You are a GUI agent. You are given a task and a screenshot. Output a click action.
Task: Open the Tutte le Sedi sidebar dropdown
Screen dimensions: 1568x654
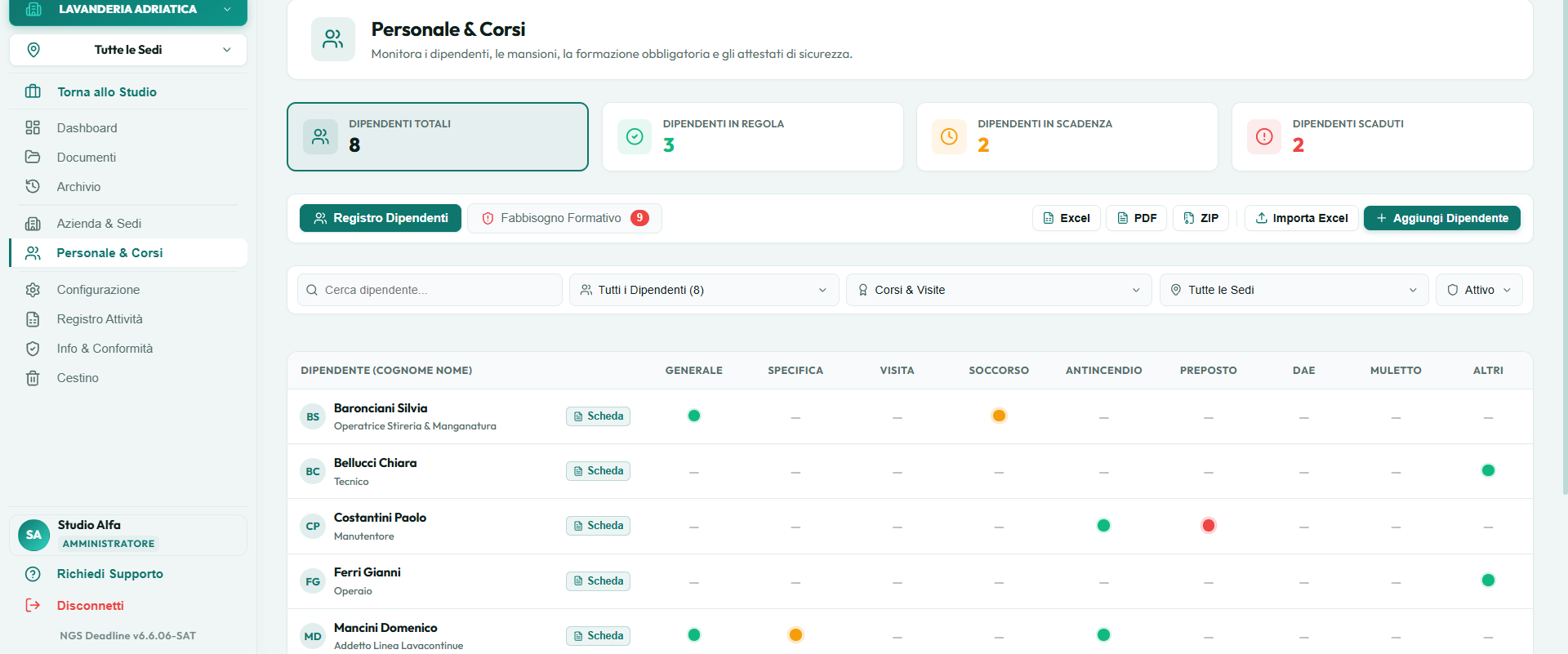(x=128, y=50)
